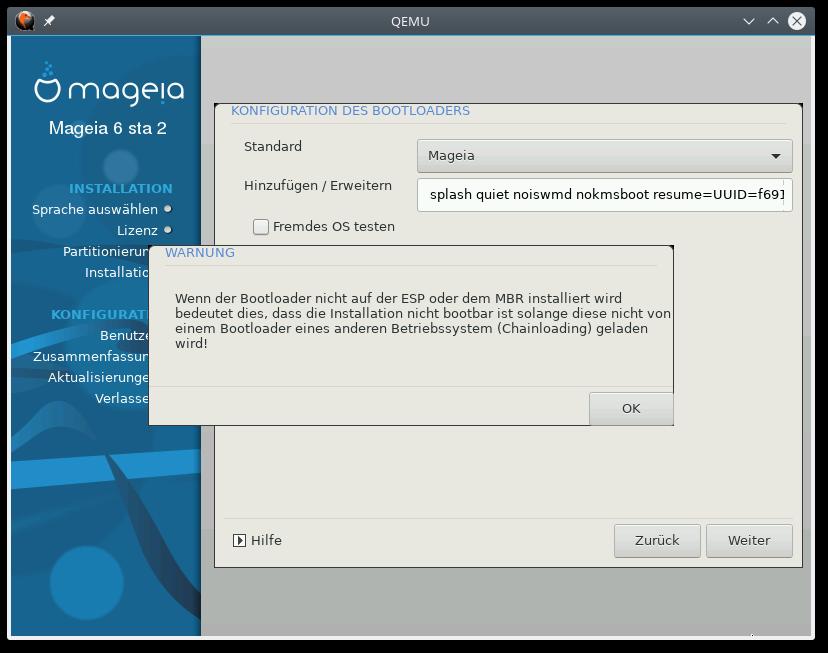
Task: Enable the Fremdes OS testen checkbox
Action: [261, 227]
